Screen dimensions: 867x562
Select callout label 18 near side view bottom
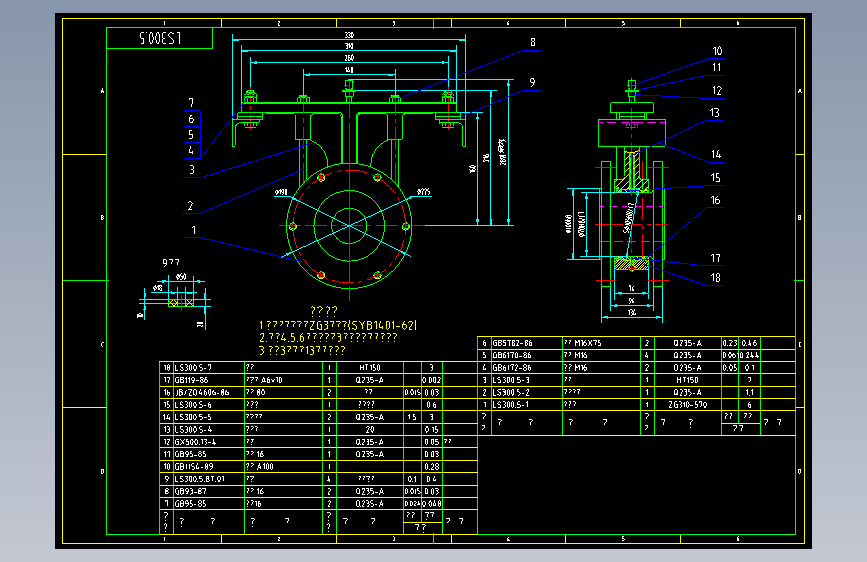(715, 278)
